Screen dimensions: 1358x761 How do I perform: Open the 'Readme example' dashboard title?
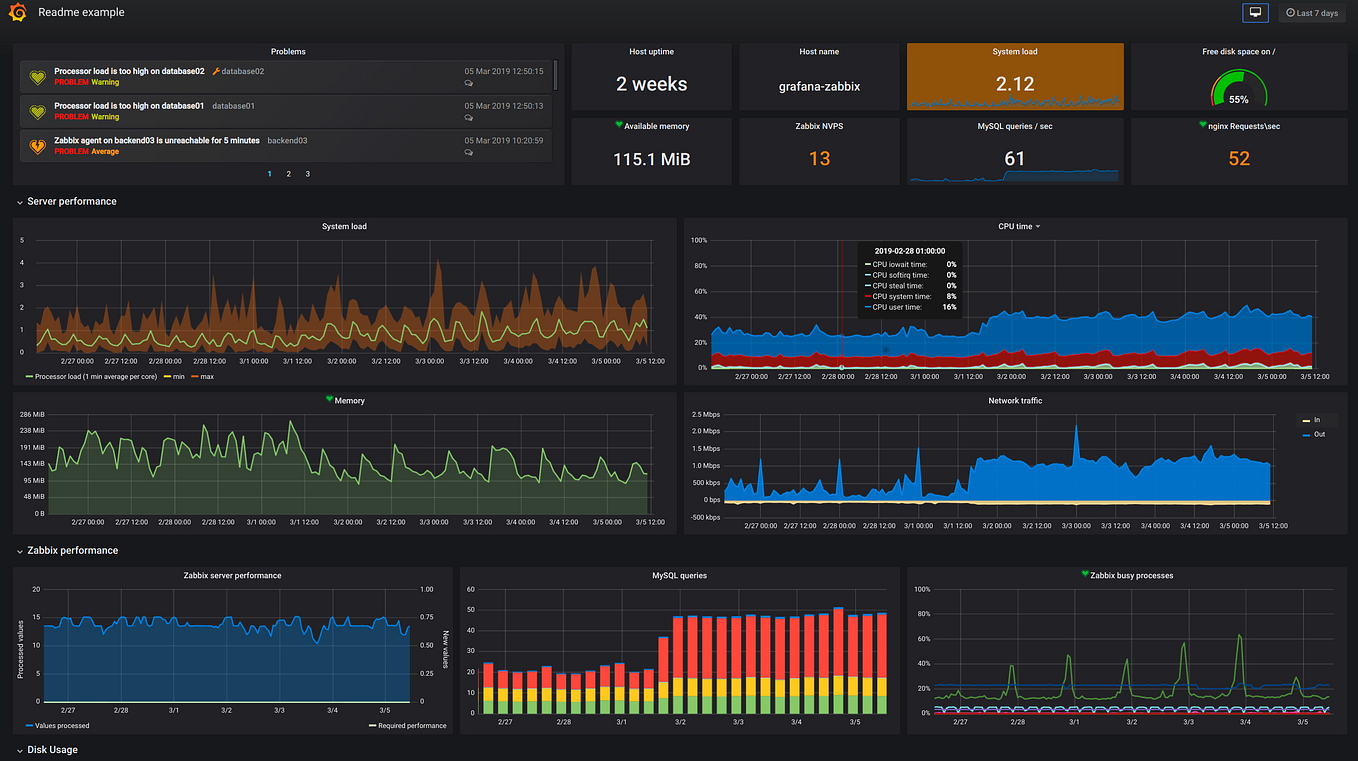tap(82, 13)
